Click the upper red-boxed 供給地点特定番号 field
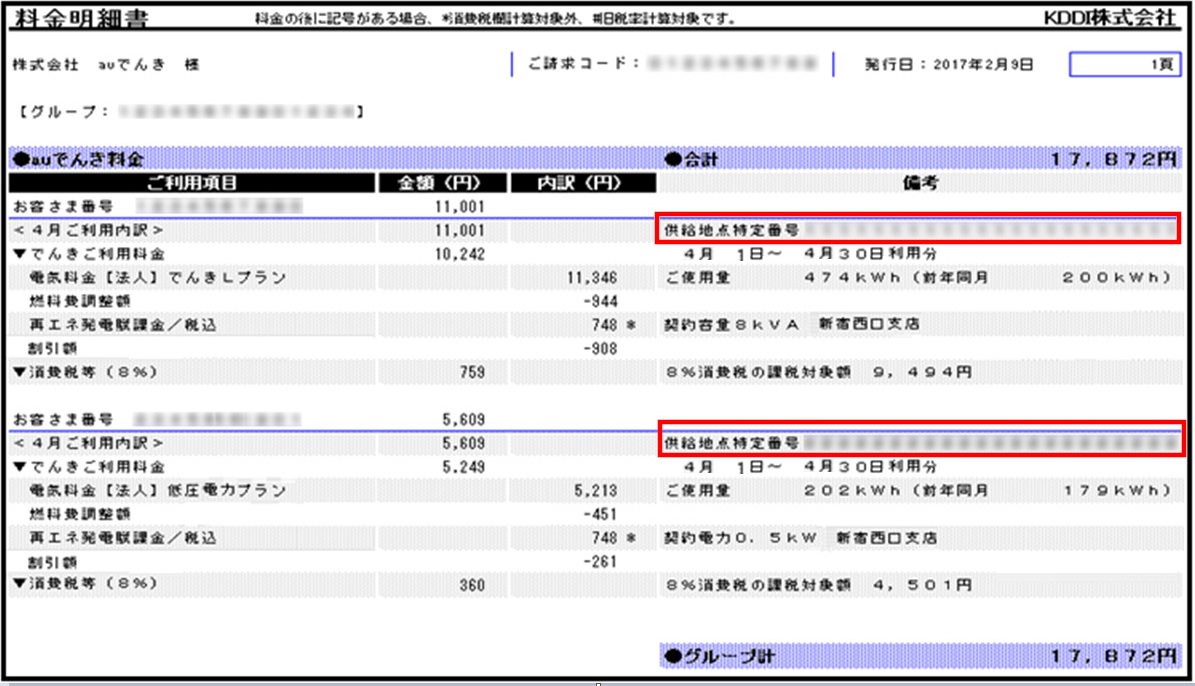The height and width of the screenshot is (686, 1195). point(919,229)
